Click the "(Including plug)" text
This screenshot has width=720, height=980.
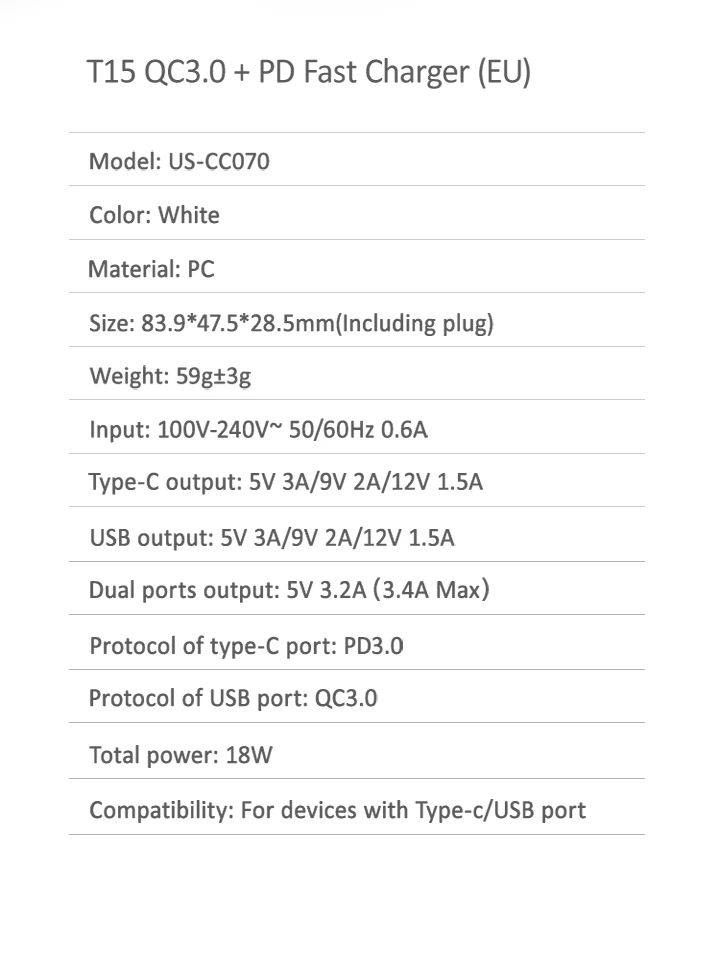[415, 323]
